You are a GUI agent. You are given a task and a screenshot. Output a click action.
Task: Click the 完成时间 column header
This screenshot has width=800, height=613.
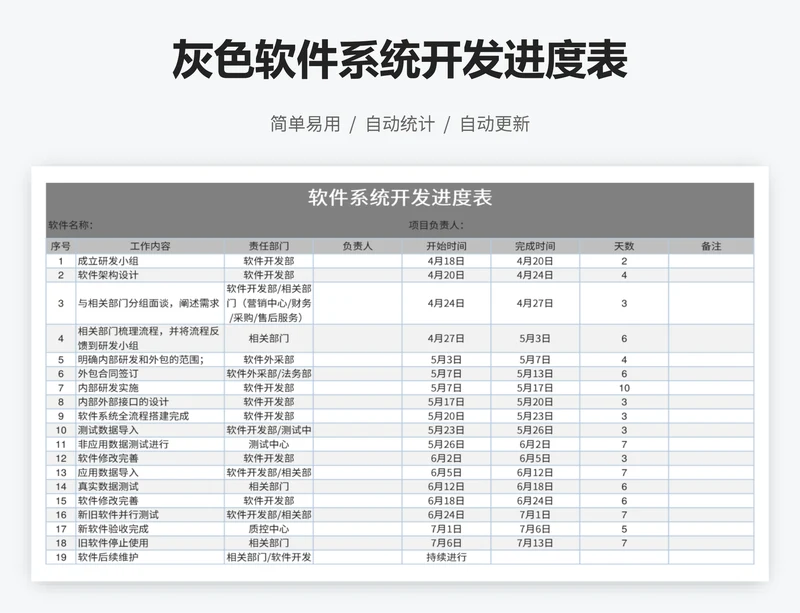tap(535, 246)
